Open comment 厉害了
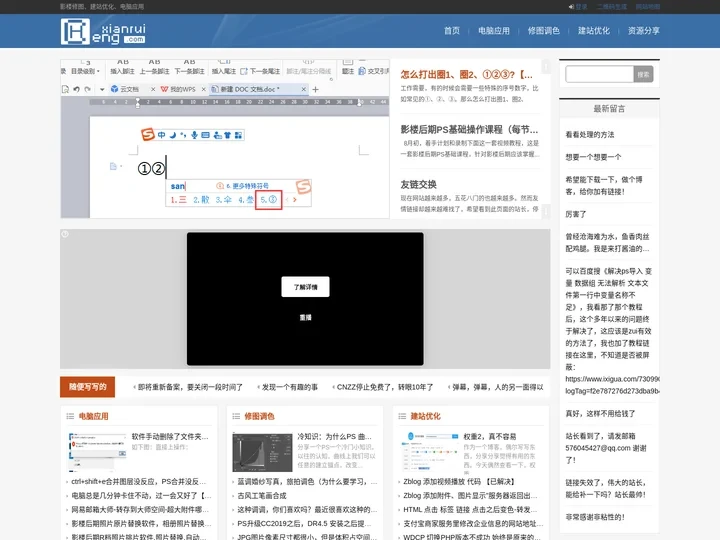 click(575, 214)
